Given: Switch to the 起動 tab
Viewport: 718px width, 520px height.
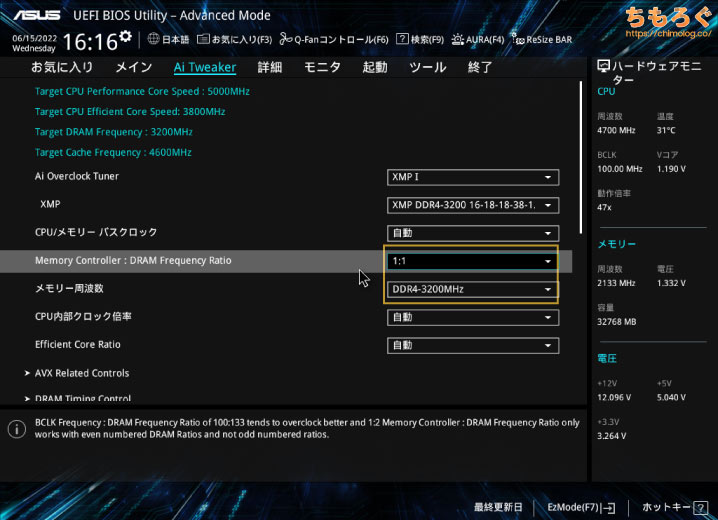Looking at the screenshot, I should pyautogui.click(x=375, y=67).
